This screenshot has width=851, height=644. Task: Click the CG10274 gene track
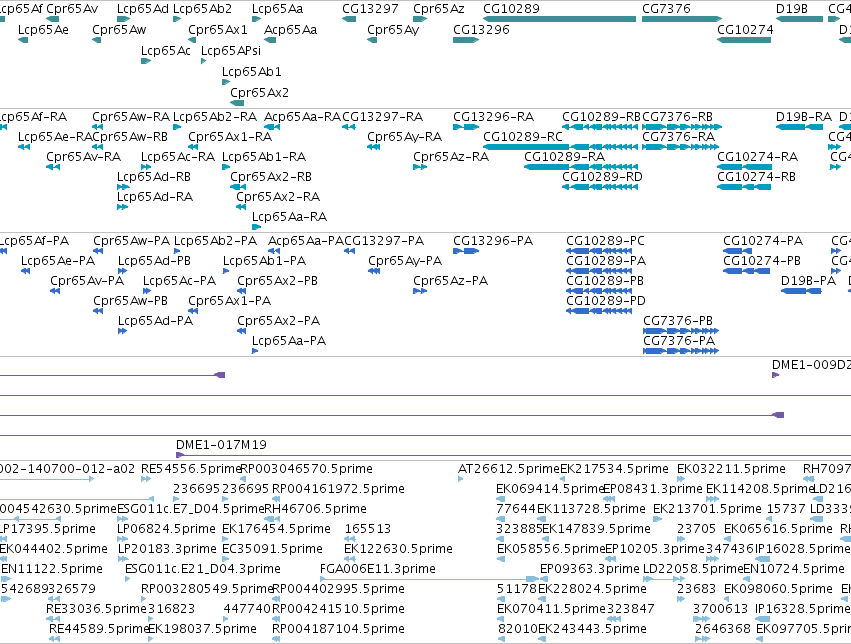(744, 40)
